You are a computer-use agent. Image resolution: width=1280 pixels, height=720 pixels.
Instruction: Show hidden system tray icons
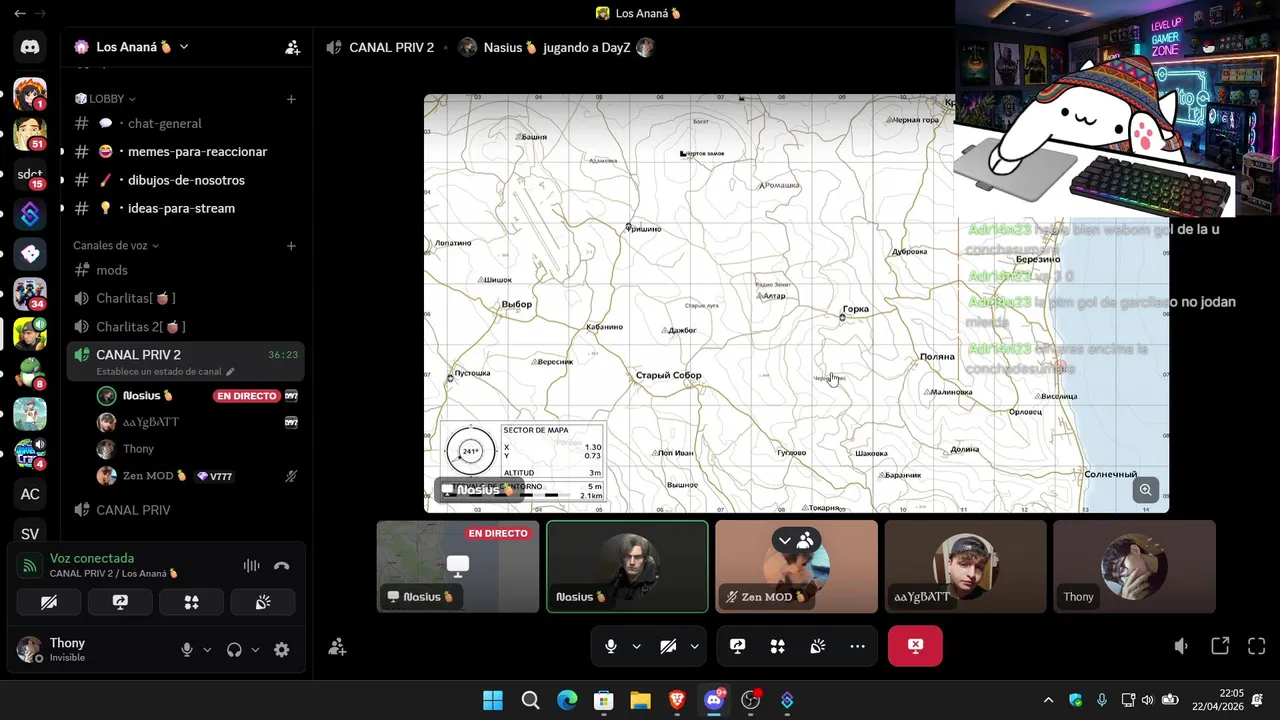pos(1048,700)
